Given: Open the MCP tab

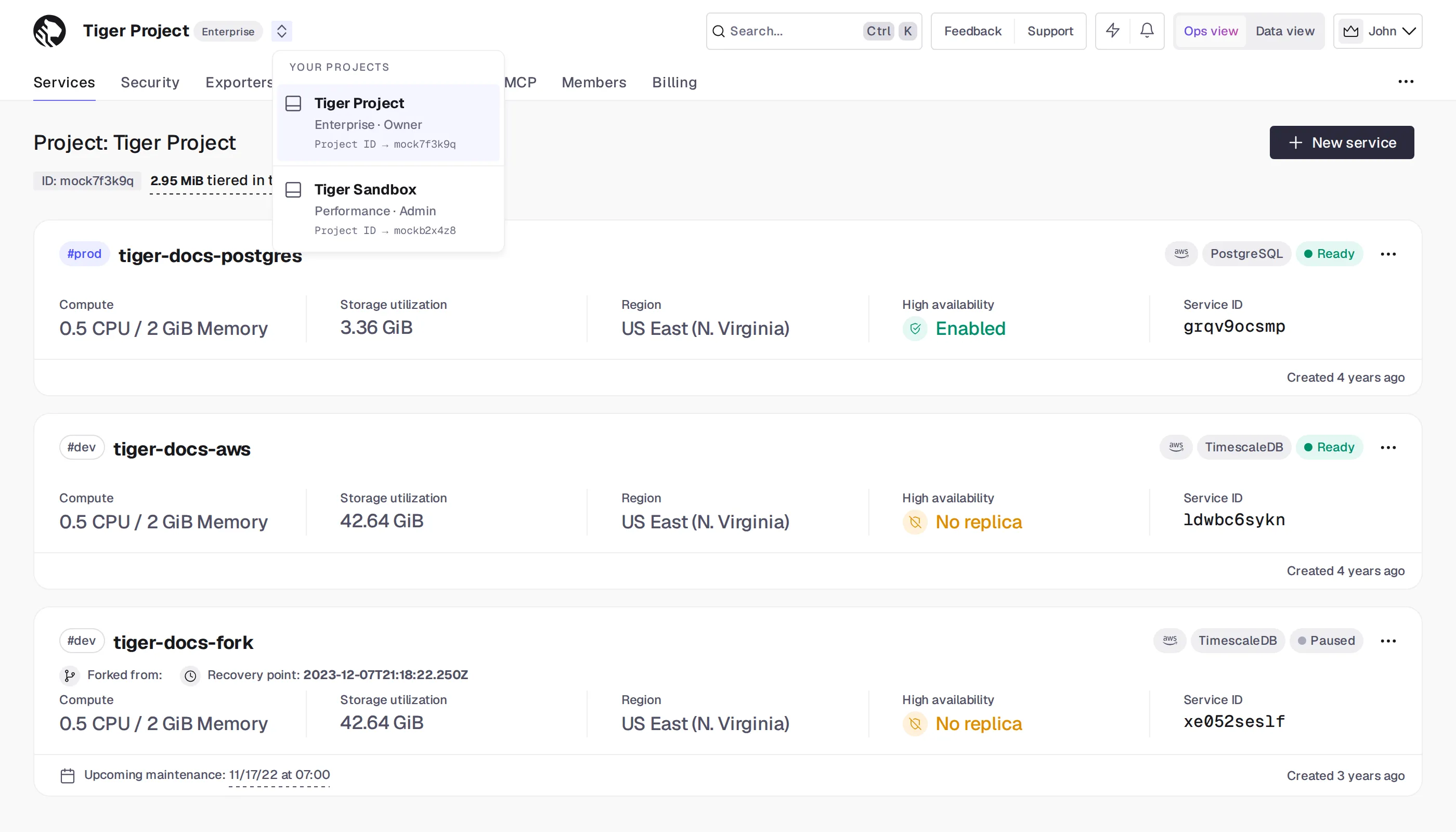Looking at the screenshot, I should click(520, 82).
